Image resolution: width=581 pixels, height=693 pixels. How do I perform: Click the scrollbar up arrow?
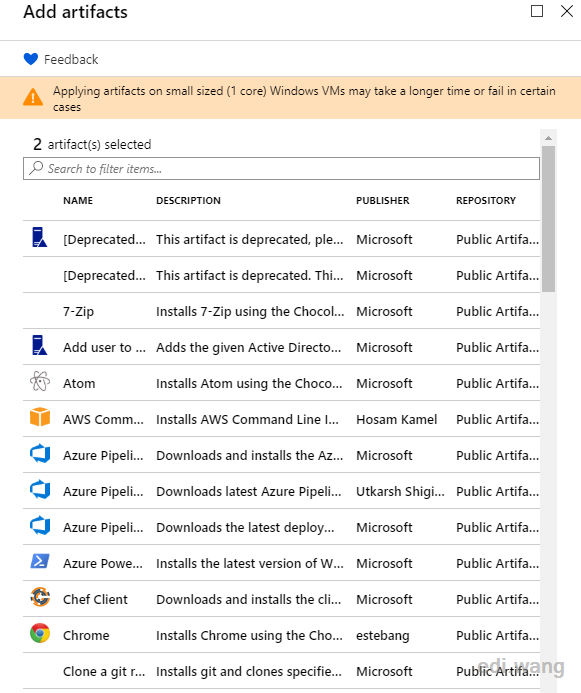click(x=548, y=138)
